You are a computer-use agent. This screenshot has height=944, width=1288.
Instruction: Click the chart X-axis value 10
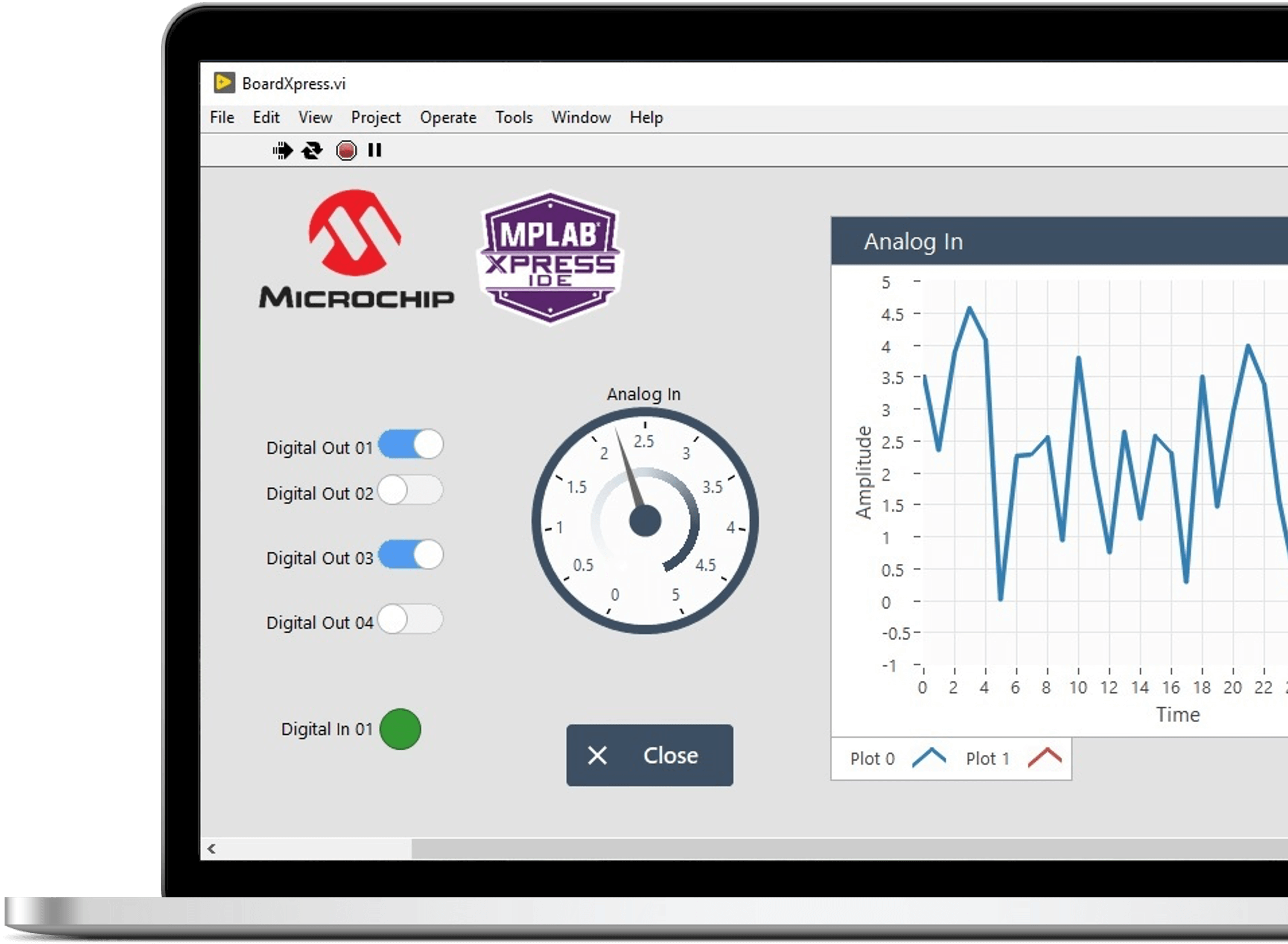1078,687
